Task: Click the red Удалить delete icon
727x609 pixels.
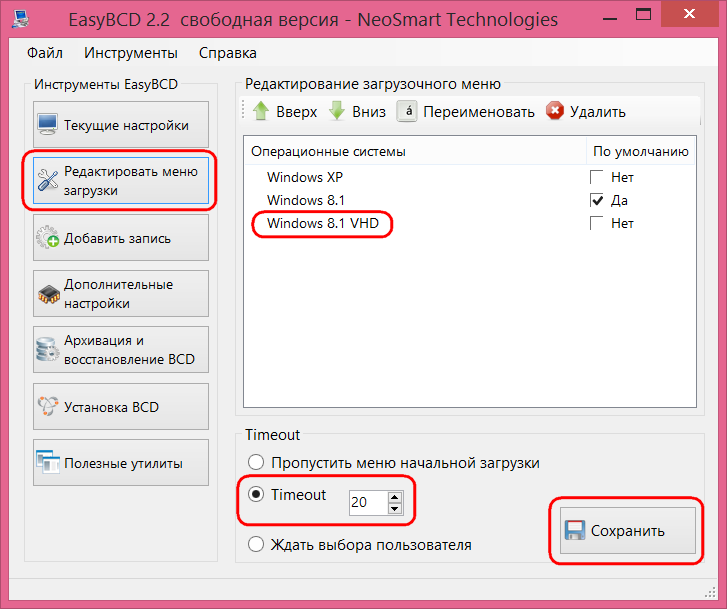Action: coord(555,111)
